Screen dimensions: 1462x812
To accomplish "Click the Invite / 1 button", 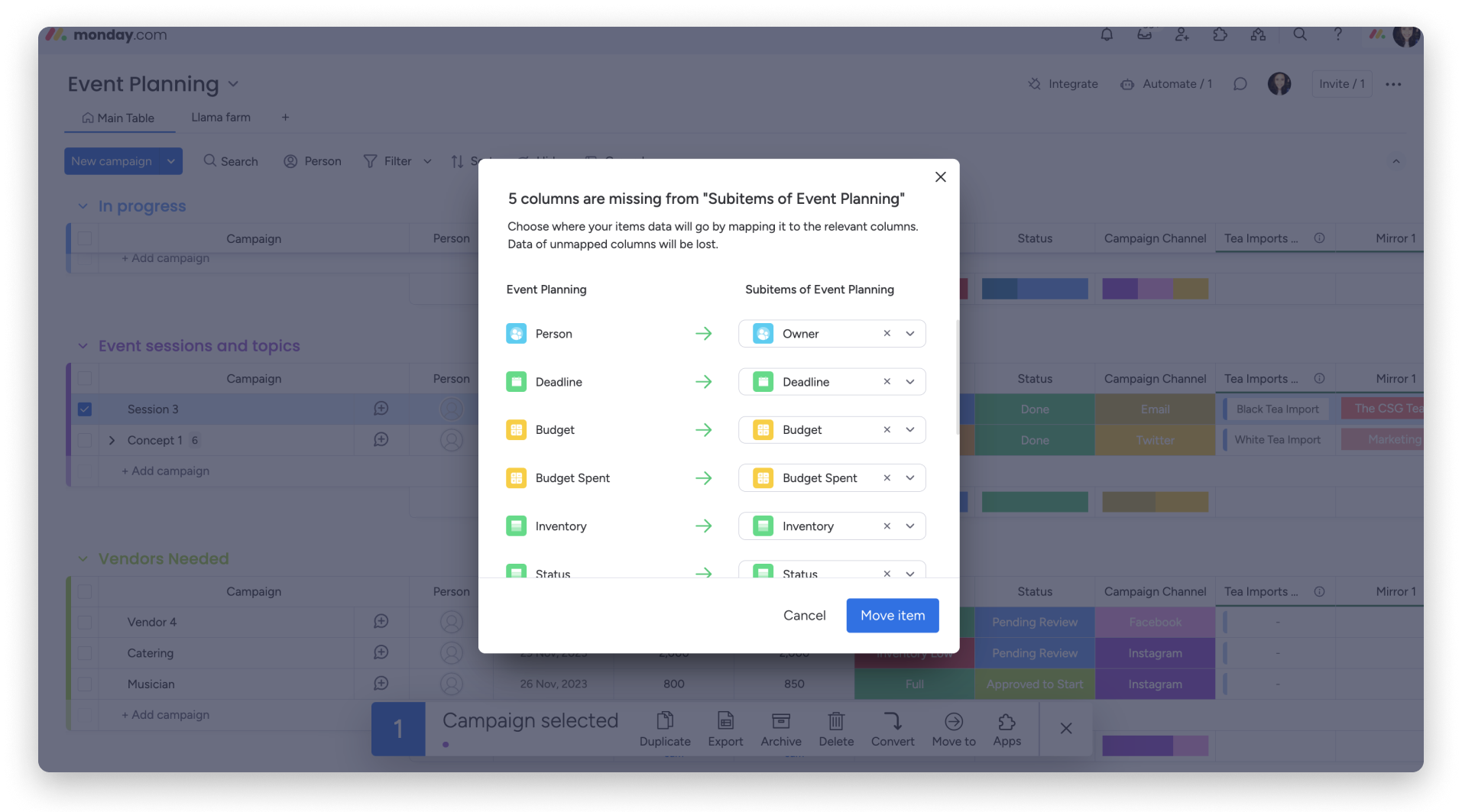I will [1342, 84].
